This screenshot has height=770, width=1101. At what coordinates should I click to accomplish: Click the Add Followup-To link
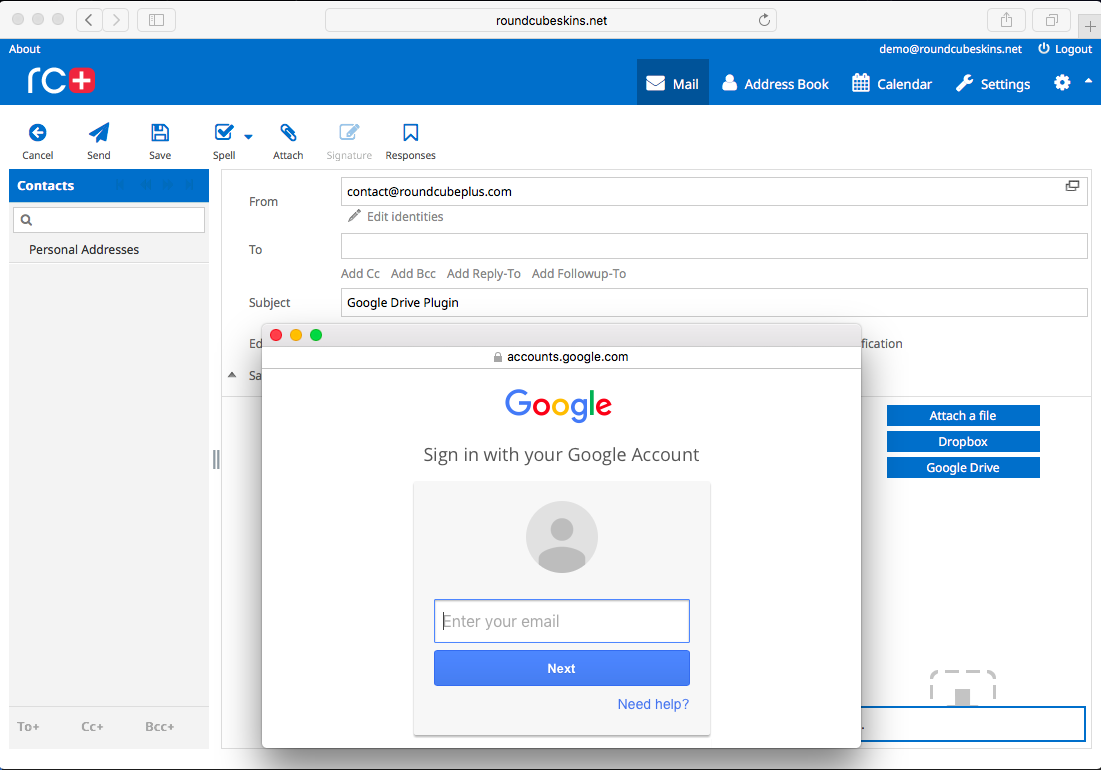click(579, 274)
